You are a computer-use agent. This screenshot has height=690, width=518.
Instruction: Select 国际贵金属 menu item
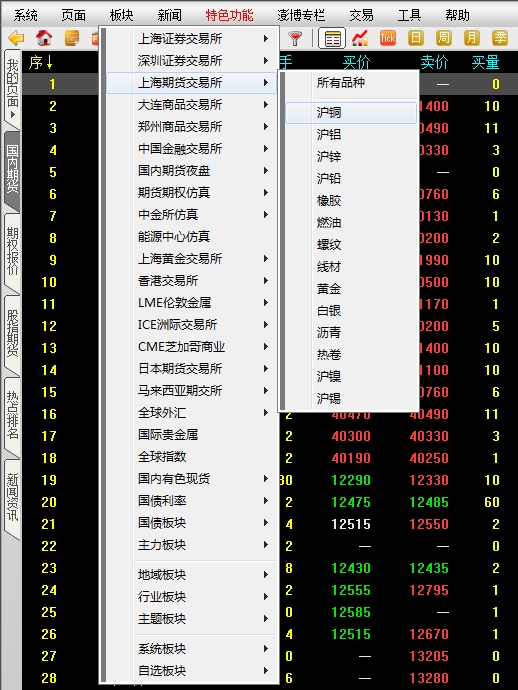(x=191, y=435)
